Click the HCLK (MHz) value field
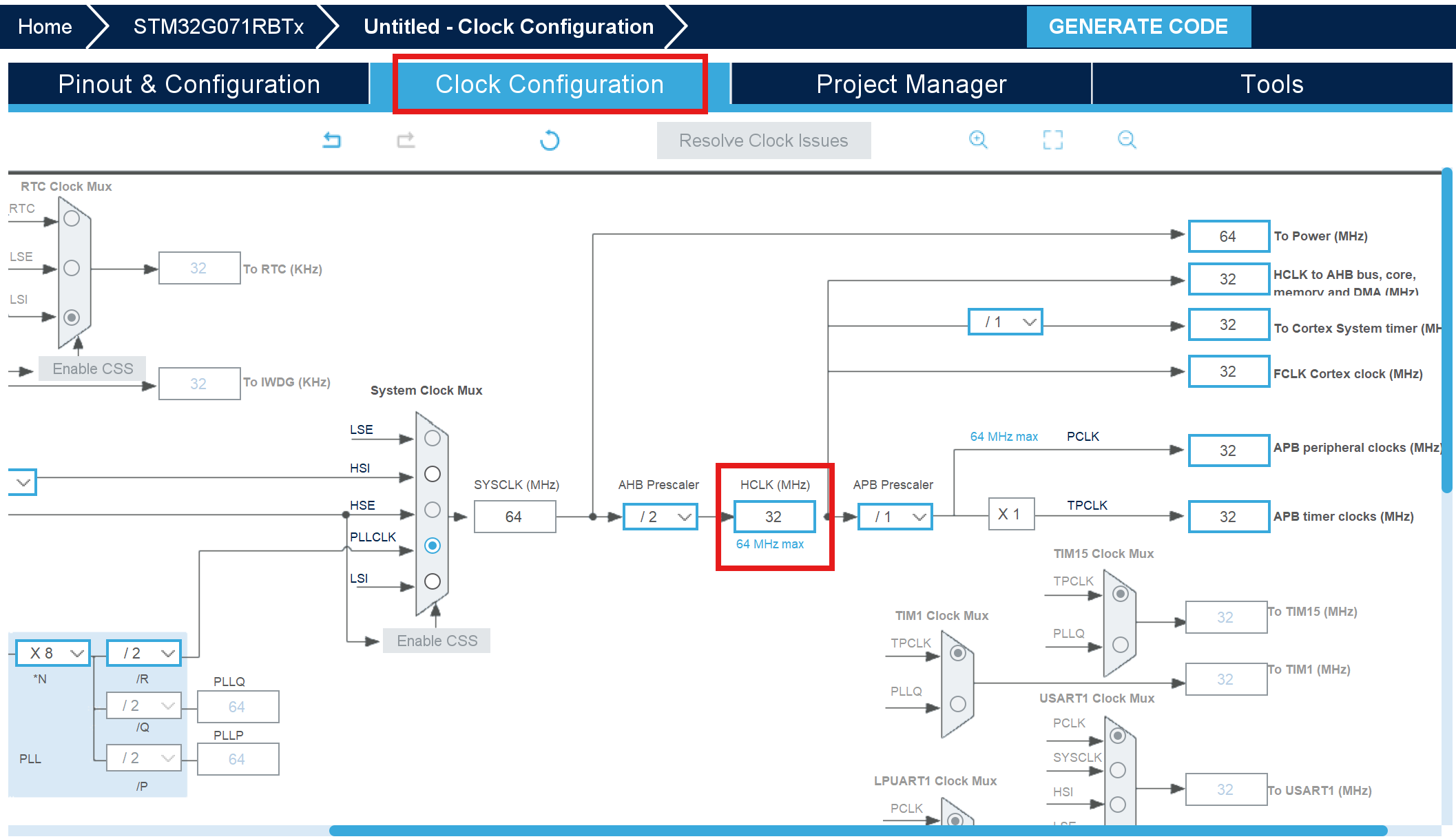This screenshot has width=1456, height=839. 774,517
